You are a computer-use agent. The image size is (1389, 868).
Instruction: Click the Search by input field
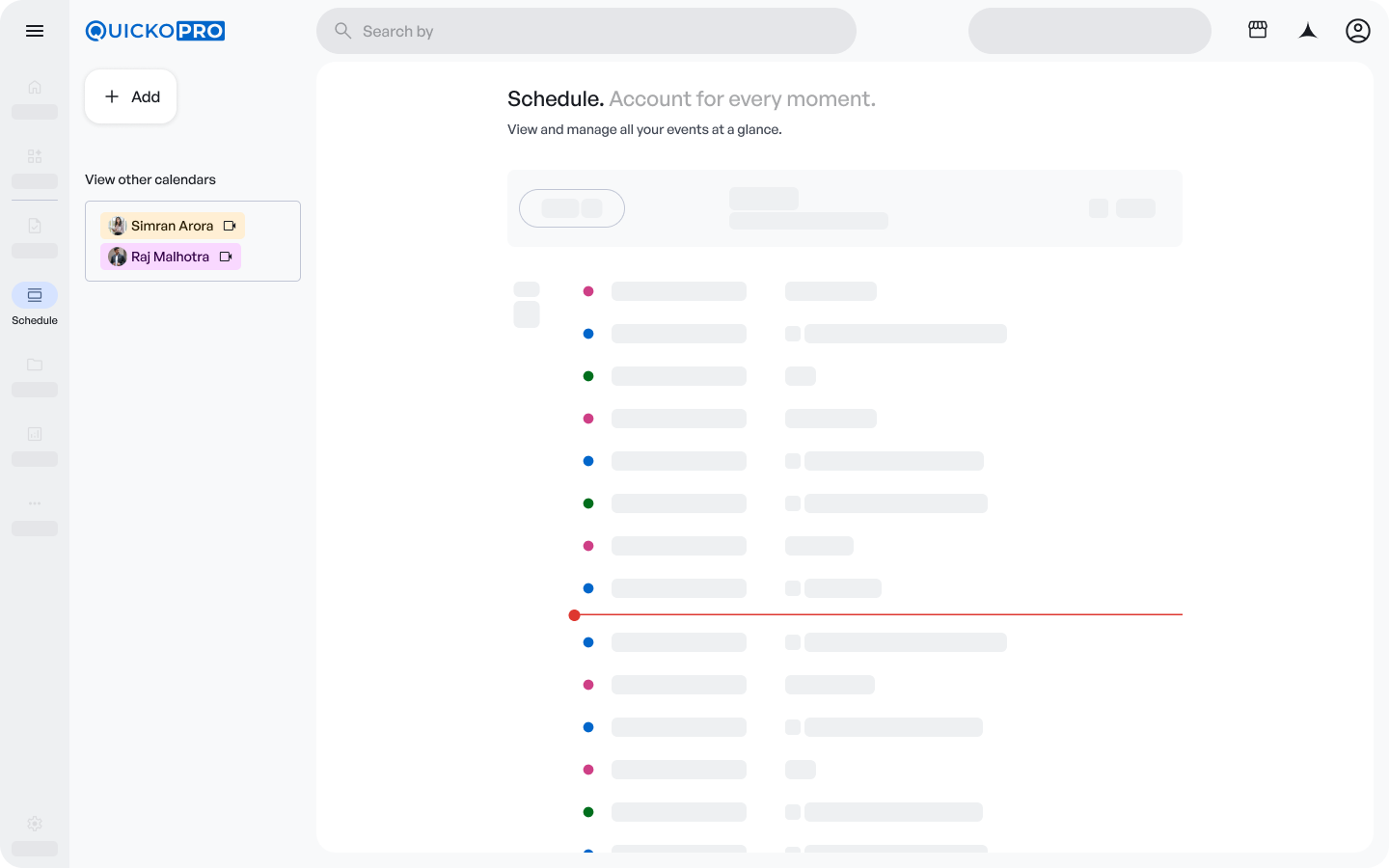pos(586,31)
